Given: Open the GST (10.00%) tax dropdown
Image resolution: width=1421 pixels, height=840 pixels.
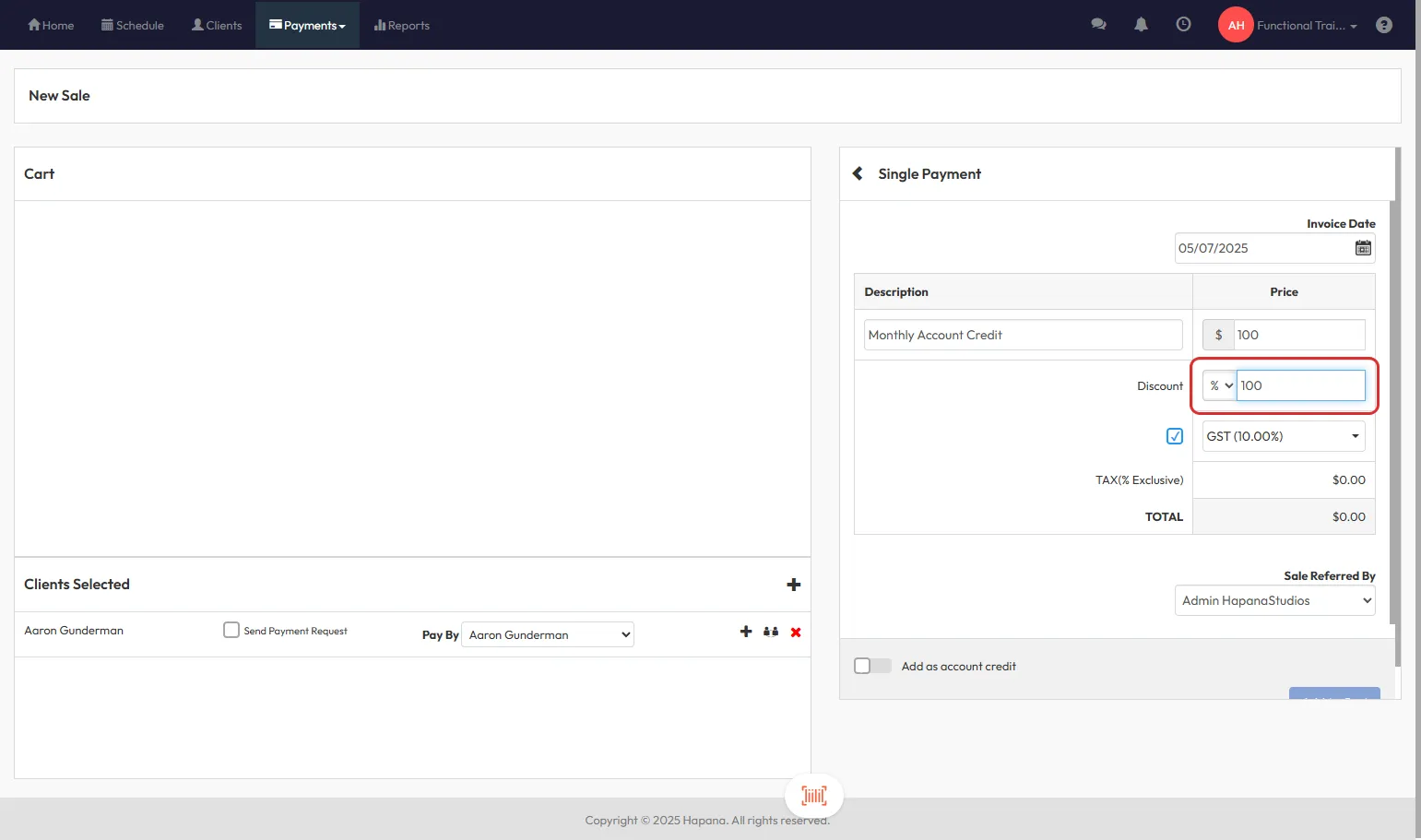Looking at the screenshot, I should tap(1283, 436).
